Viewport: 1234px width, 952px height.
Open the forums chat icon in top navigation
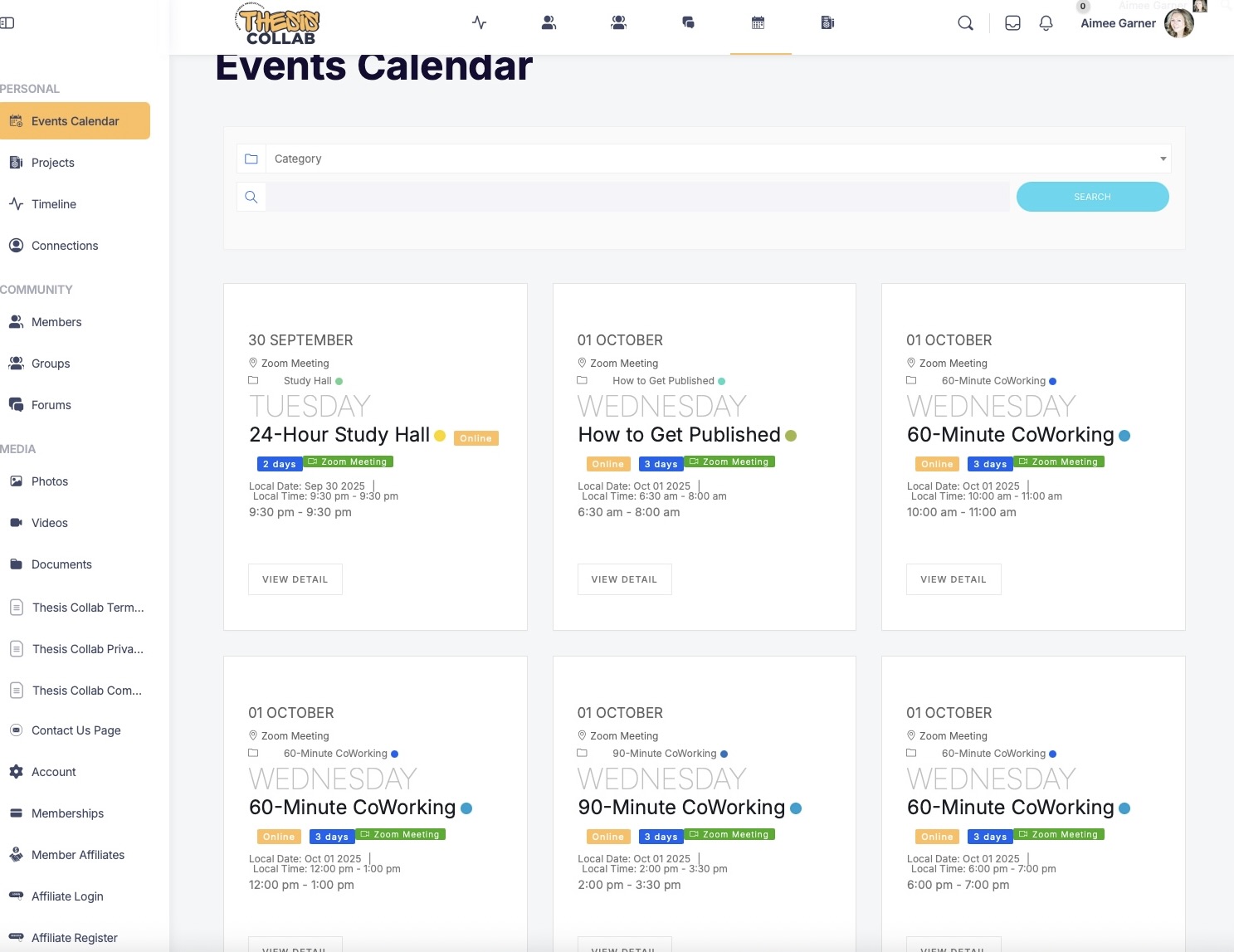tap(688, 23)
